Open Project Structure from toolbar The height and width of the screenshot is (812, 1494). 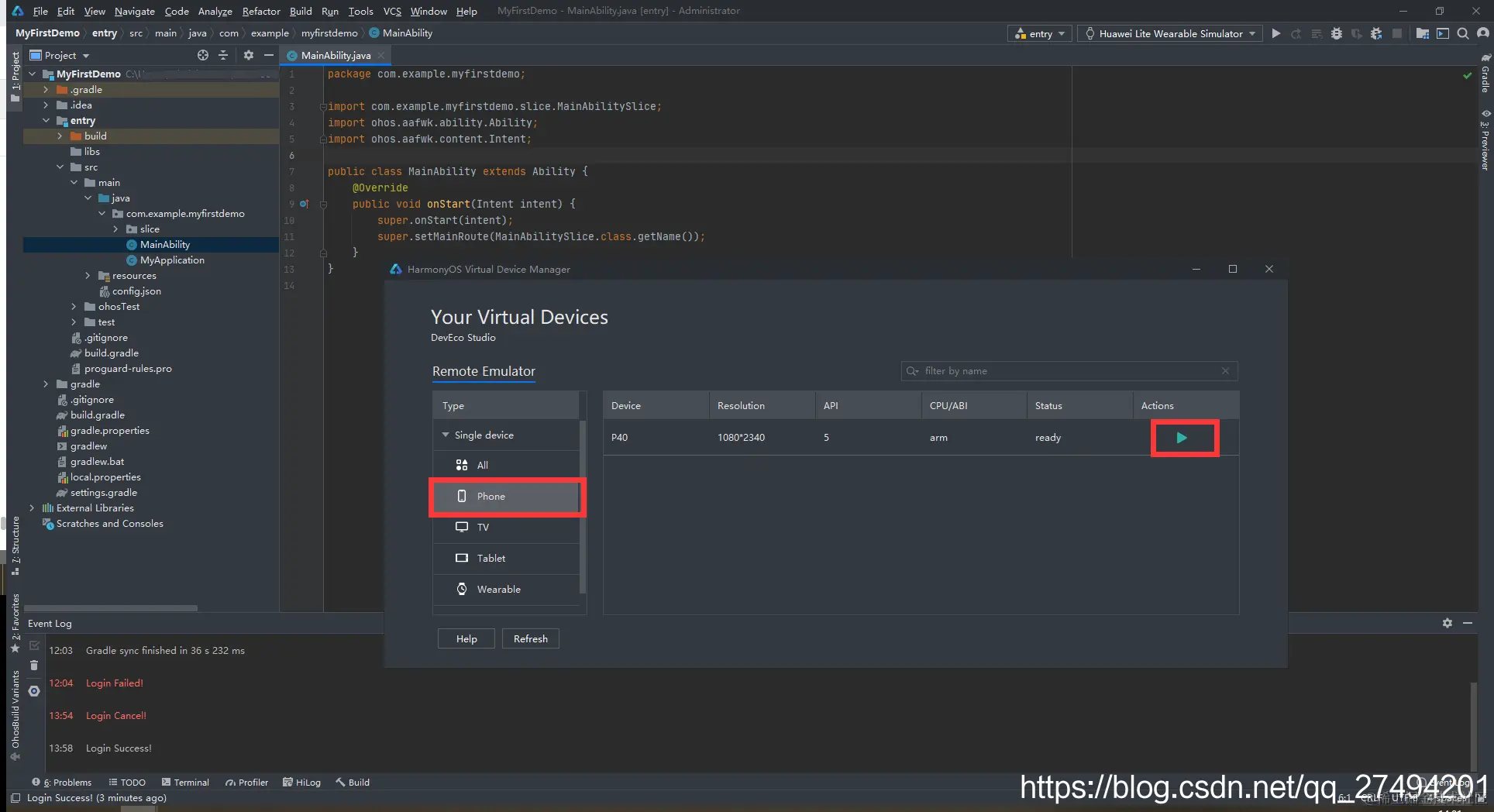pos(1423,33)
